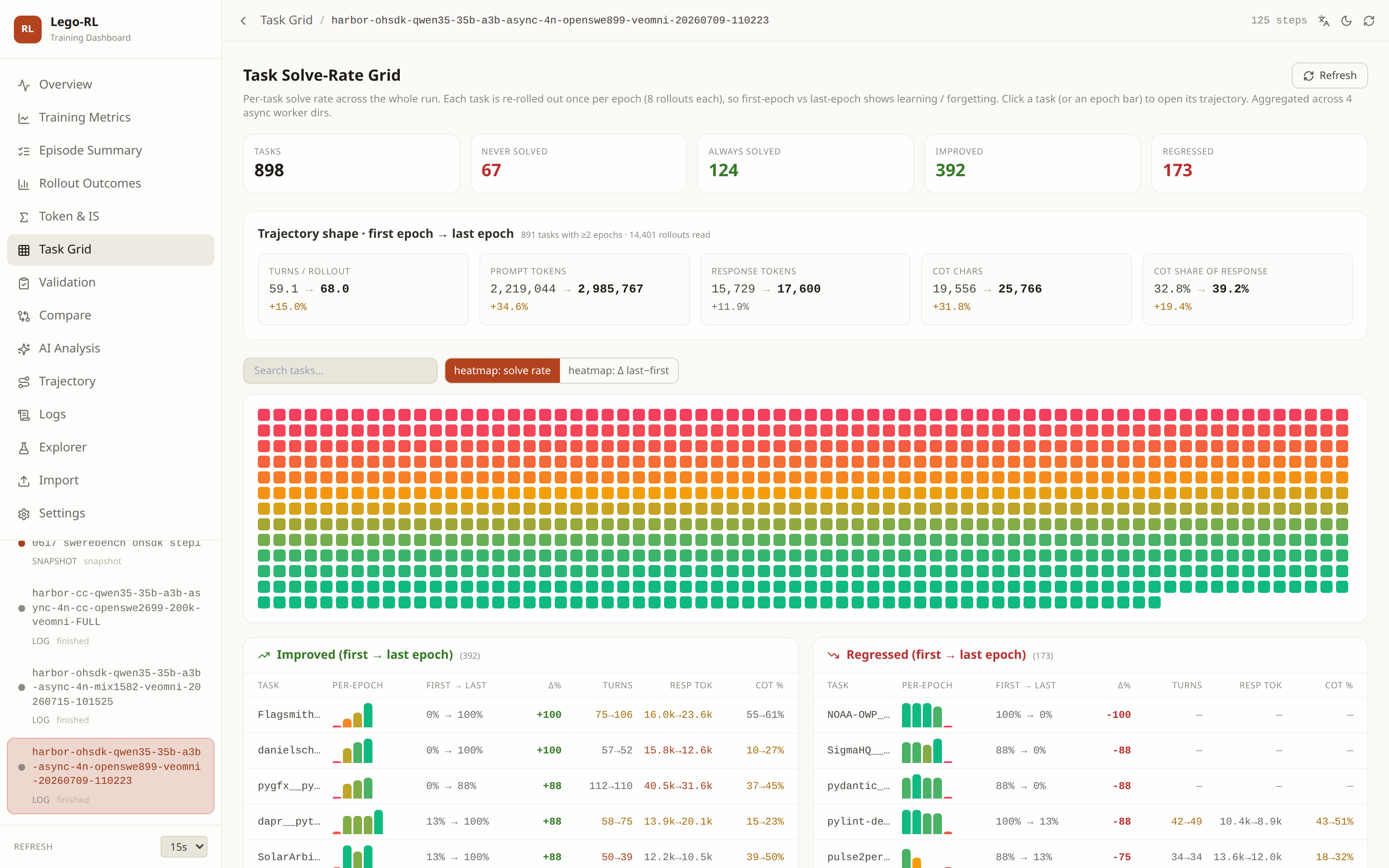
Task: Go back using the chevron arrow
Action: click(244, 21)
